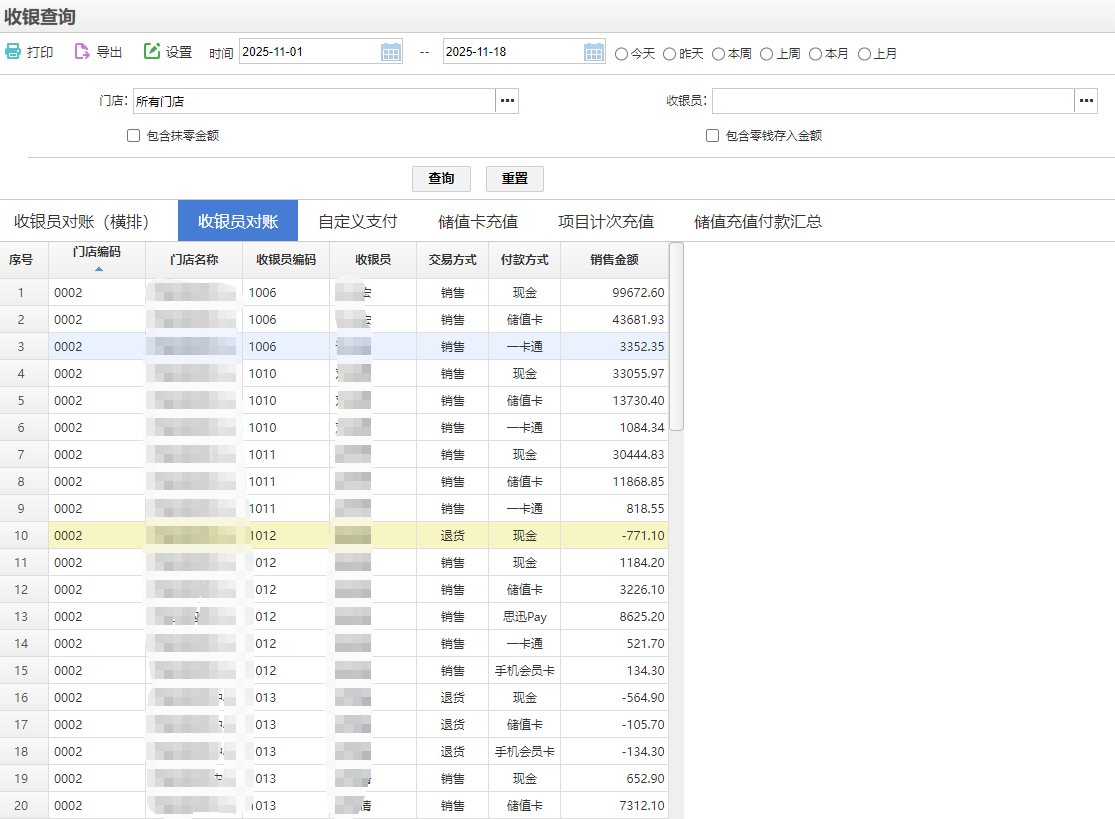Select the 今天 radio button

click(621, 54)
